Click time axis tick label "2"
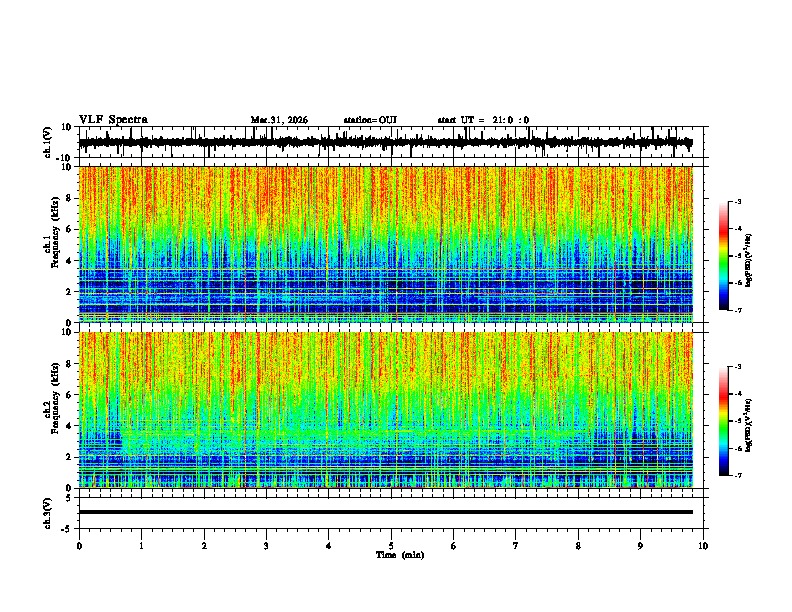 coord(204,546)
